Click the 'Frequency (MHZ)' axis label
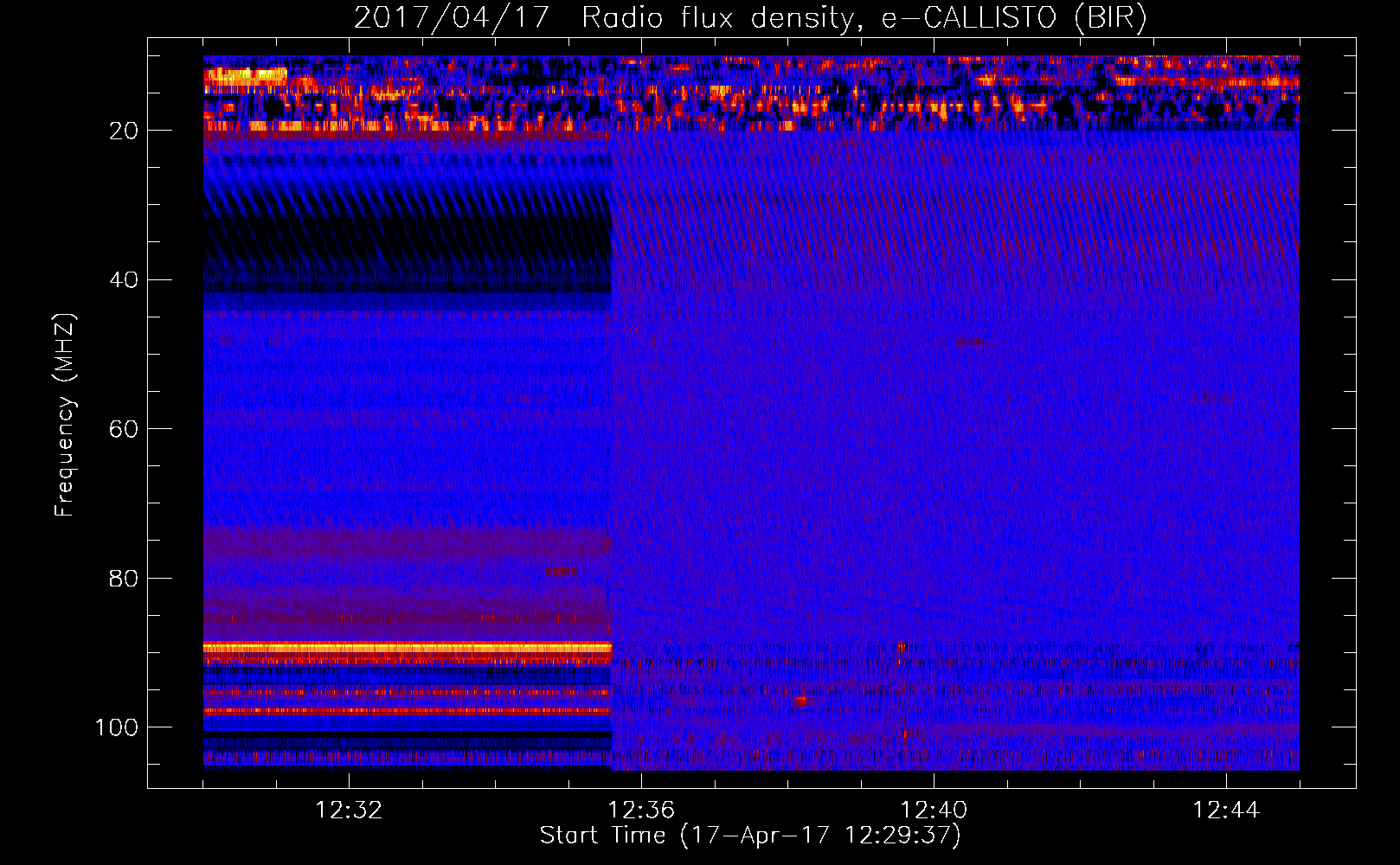 tap(65, 415)
